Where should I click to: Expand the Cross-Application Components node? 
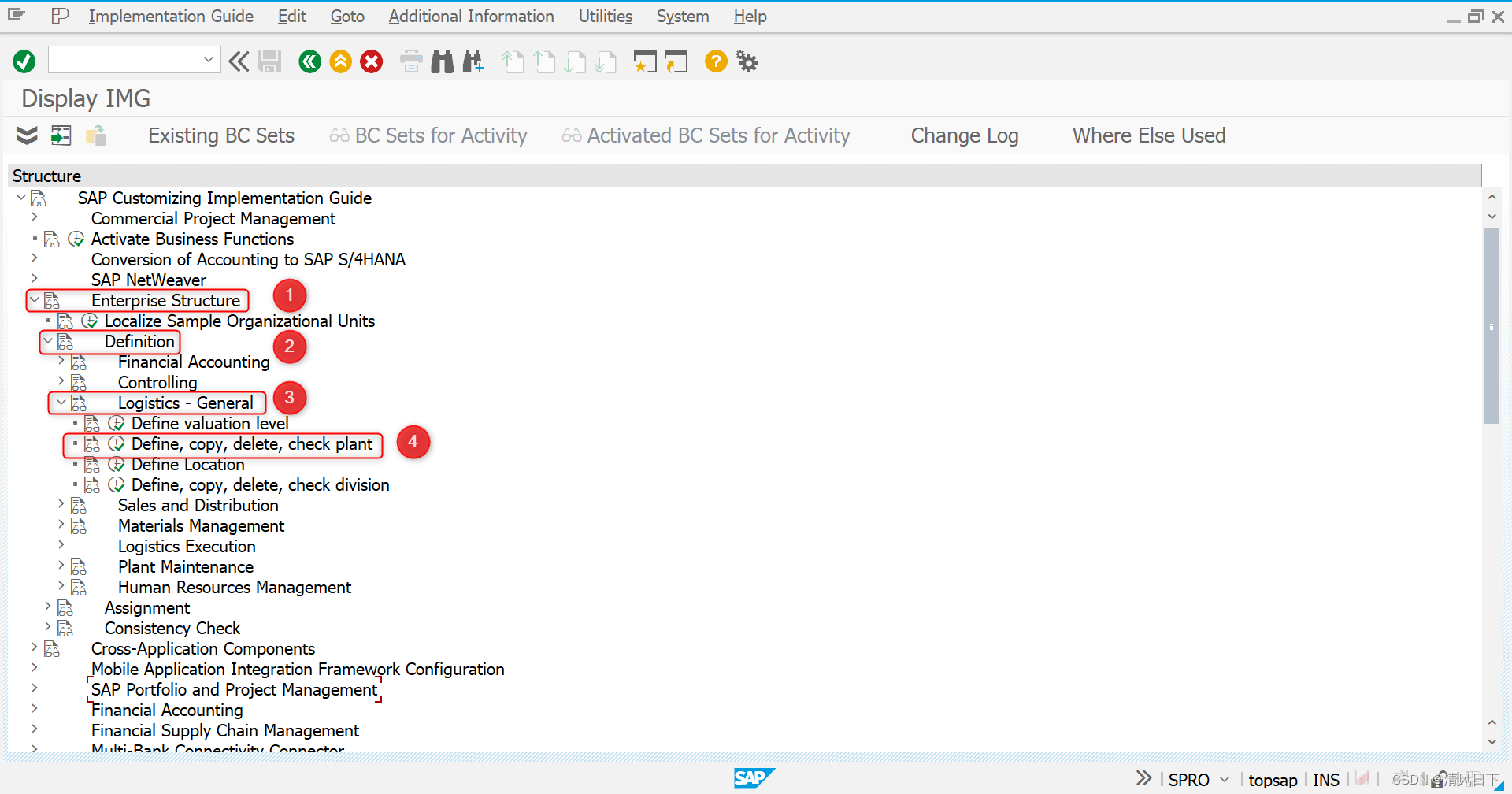tap(35, 647)
